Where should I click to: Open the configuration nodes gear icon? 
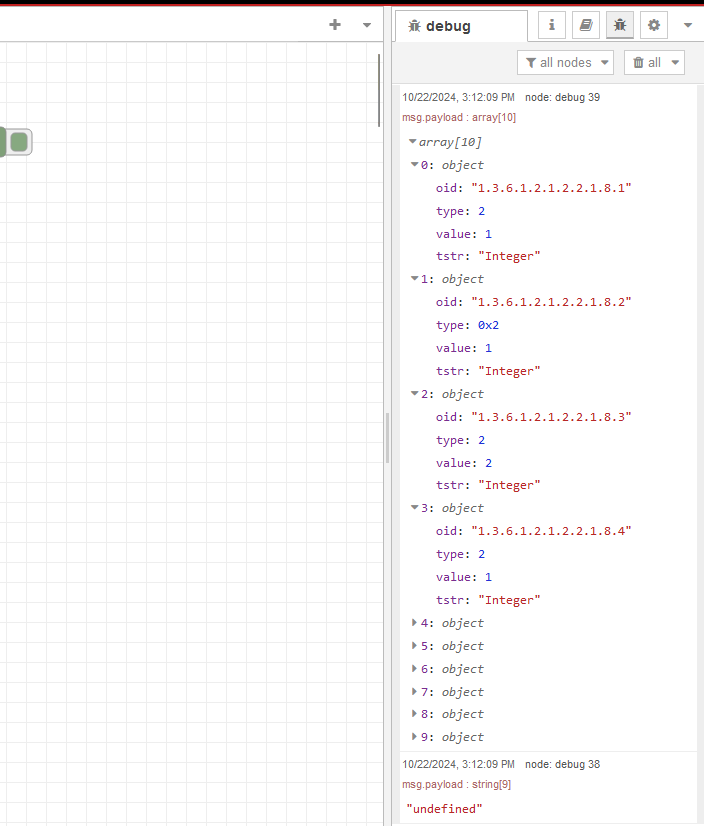click(x=654, y=25)
